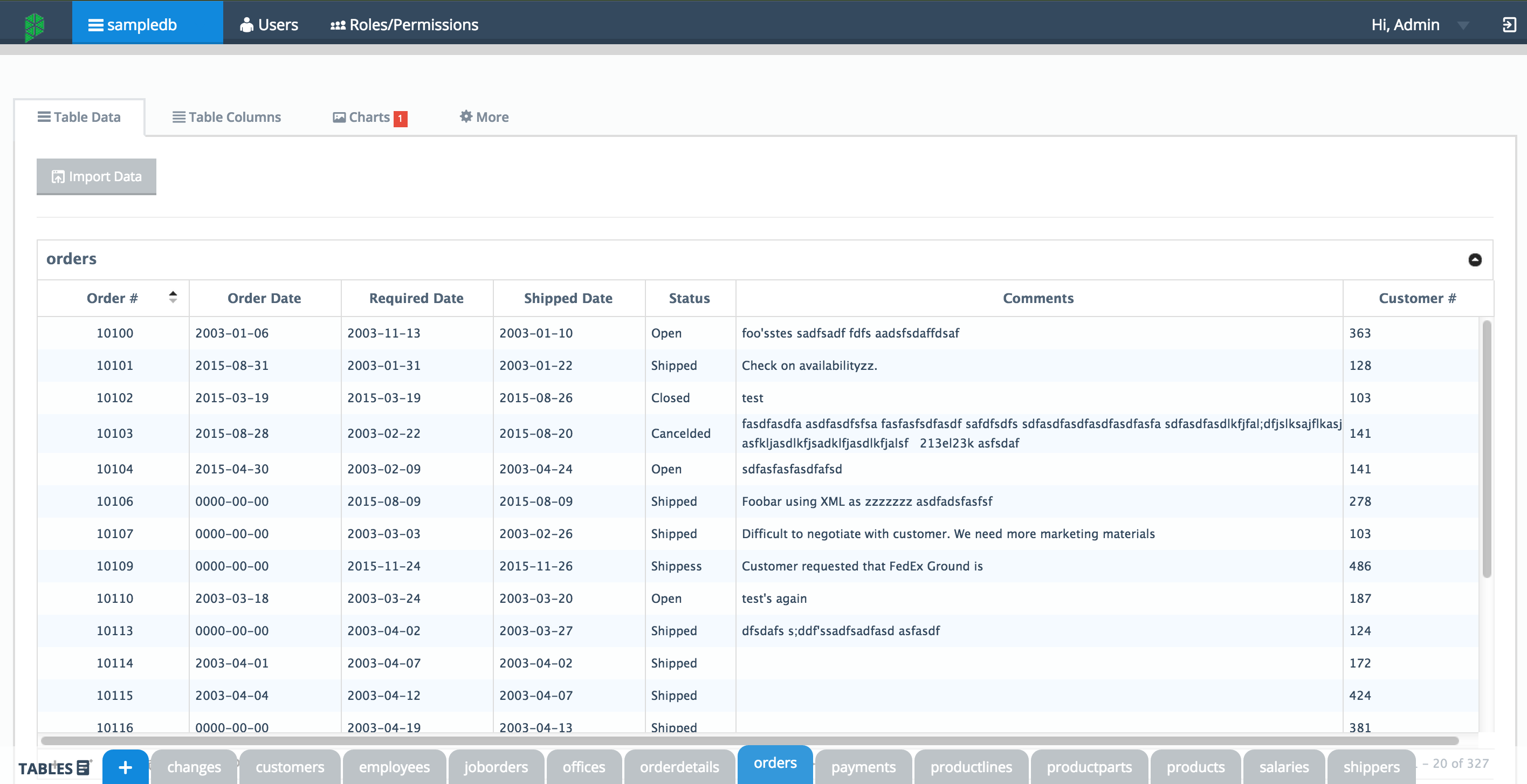This screenshot has width=1527, height=784.
Task: Click the vertical scrollbar of orders table
Action: (x=1486, y=449)
